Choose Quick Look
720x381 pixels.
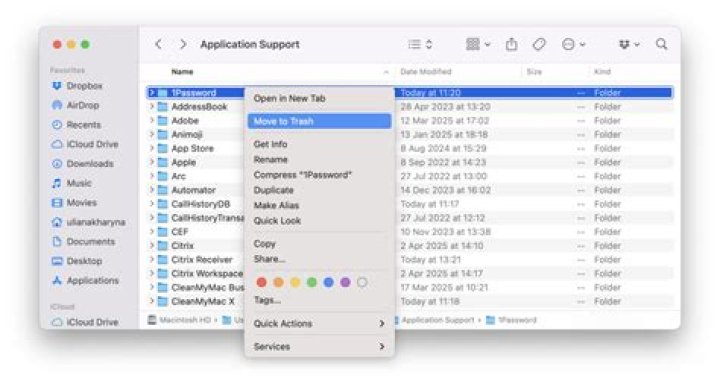tap(319, 221)
